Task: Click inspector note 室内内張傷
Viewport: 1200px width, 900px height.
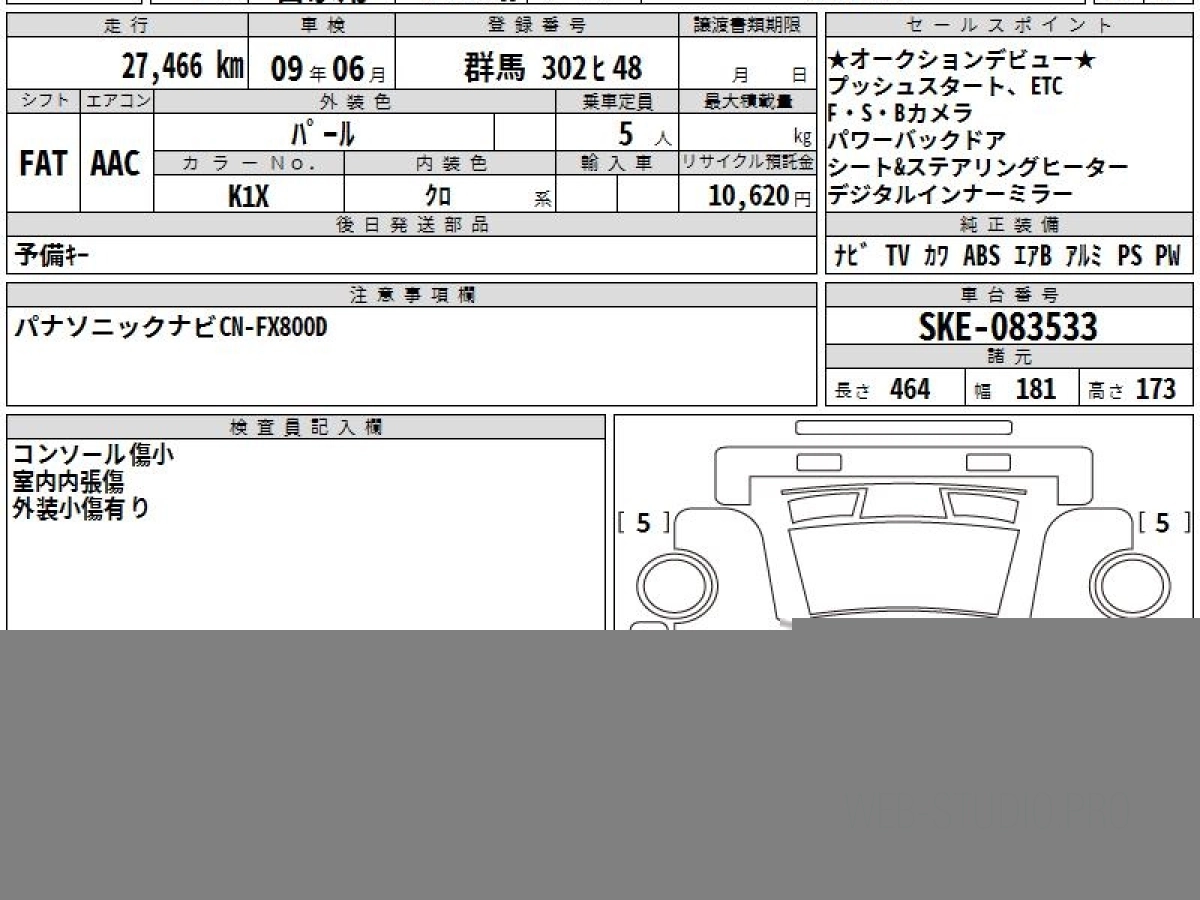Action: click(68, 482)
